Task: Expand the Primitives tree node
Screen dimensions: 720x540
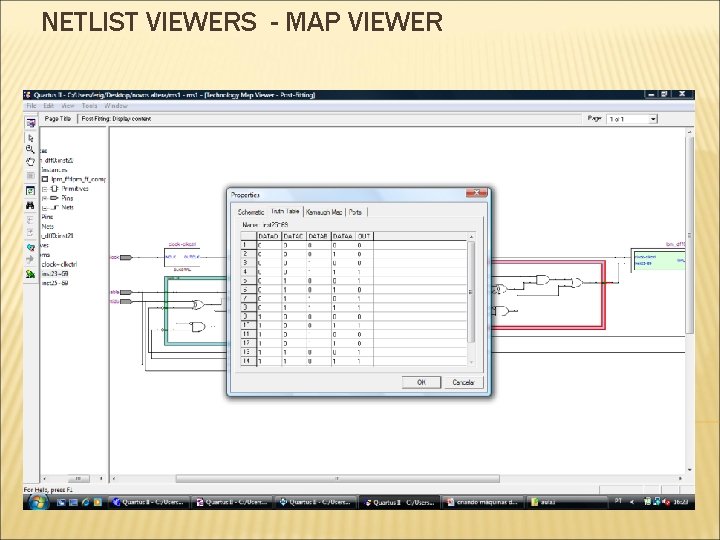Action: (45, 189)
